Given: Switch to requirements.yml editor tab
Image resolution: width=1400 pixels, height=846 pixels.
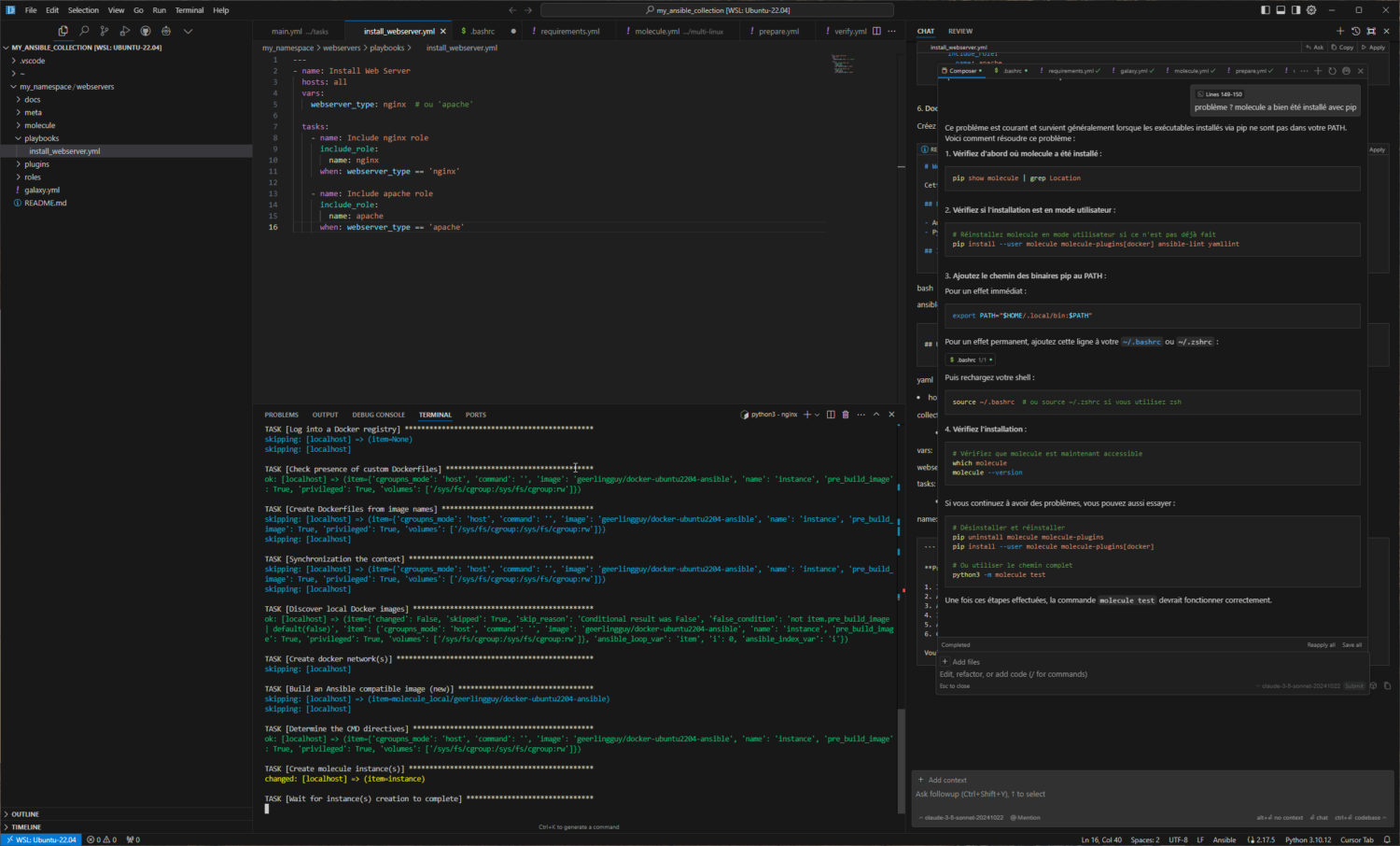Looking at the screenshot, I should (x=569, y=31).
